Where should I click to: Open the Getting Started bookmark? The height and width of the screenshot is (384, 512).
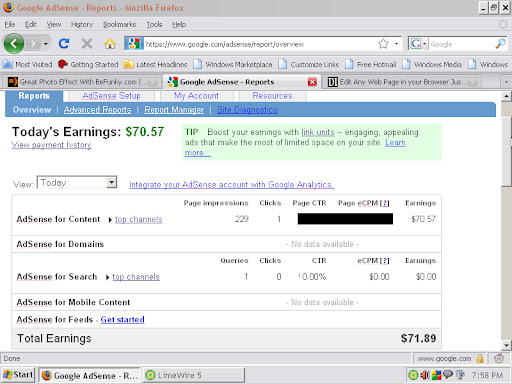pyautogui.click(x=88, y=64)
